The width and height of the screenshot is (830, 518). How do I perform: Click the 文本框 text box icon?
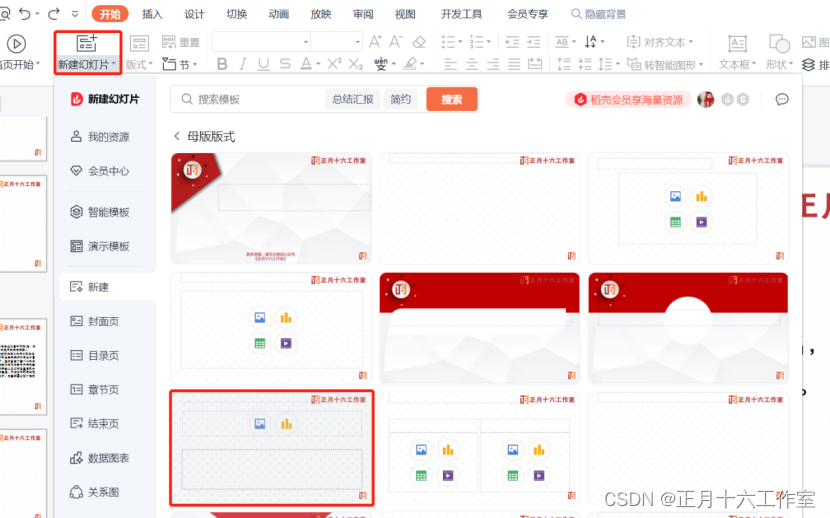pos(737,44)
